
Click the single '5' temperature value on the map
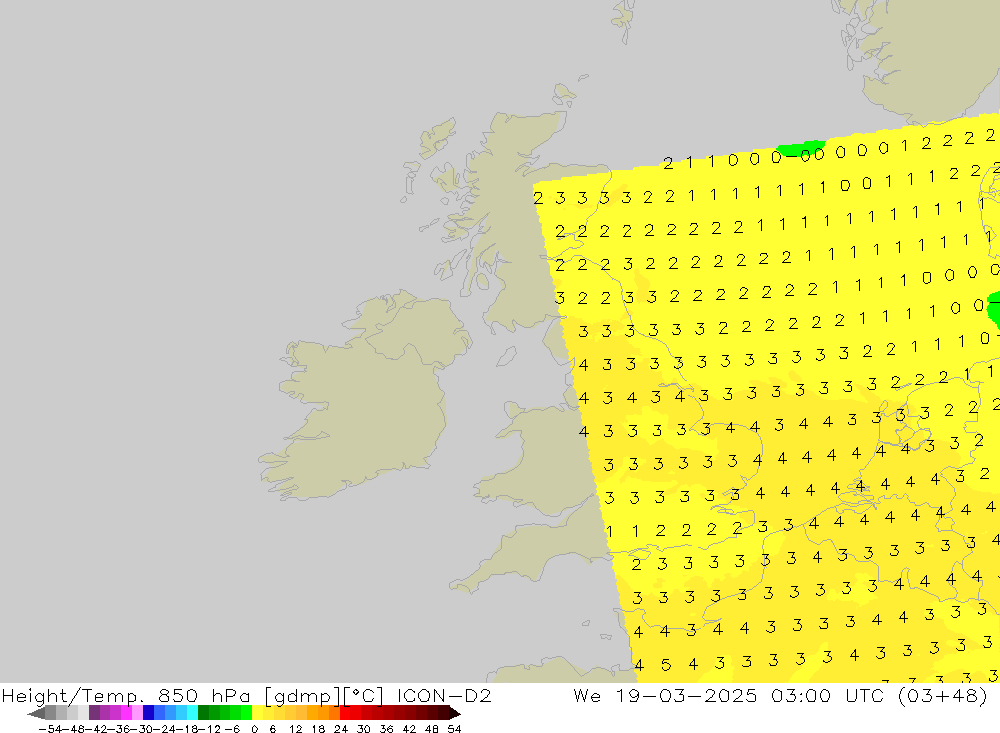(x=666, y=665)
